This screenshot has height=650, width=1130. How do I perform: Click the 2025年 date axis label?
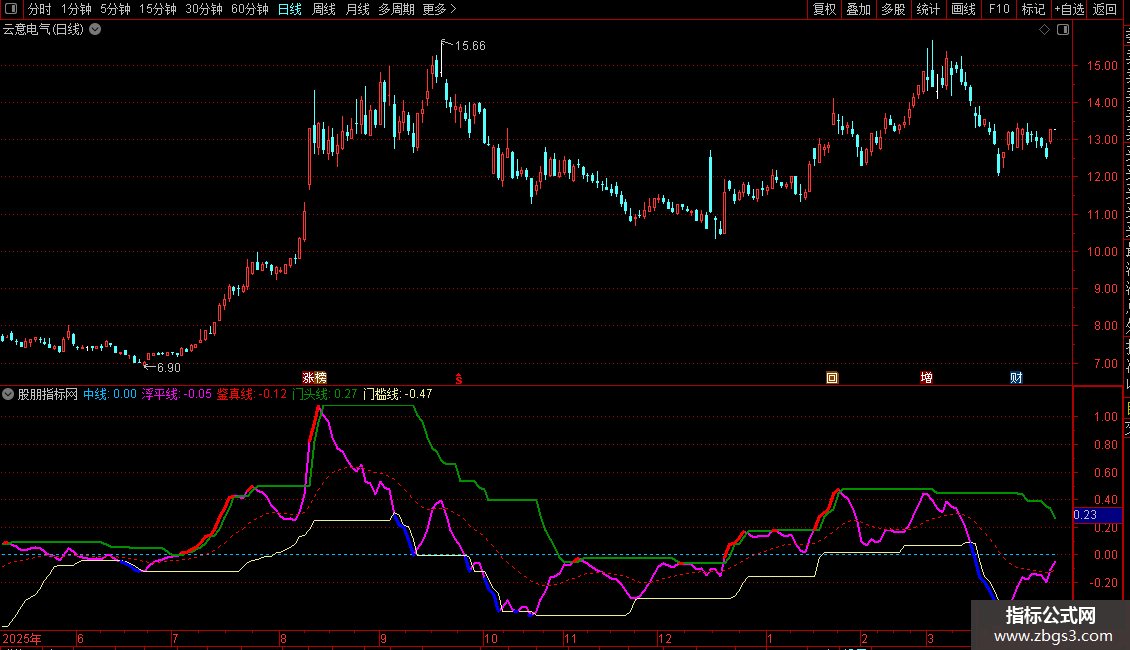click(x=22, y=638)
